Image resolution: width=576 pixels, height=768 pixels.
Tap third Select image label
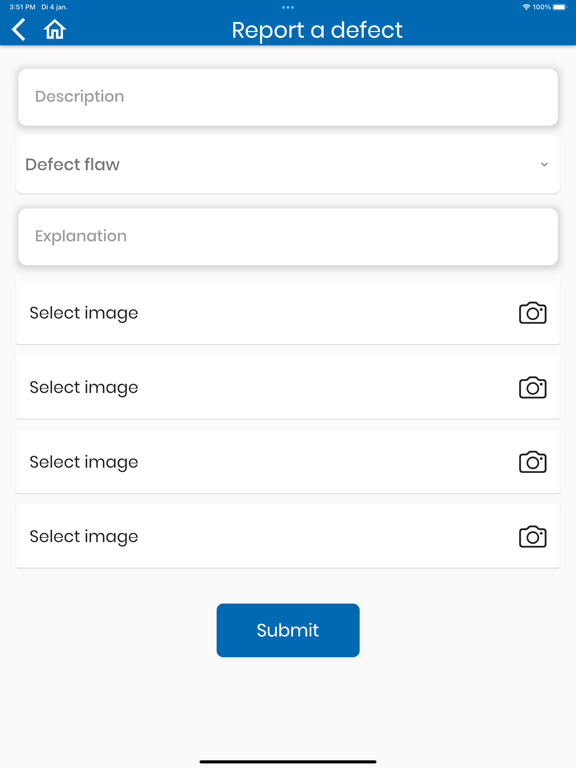click(x=84, y=462)
